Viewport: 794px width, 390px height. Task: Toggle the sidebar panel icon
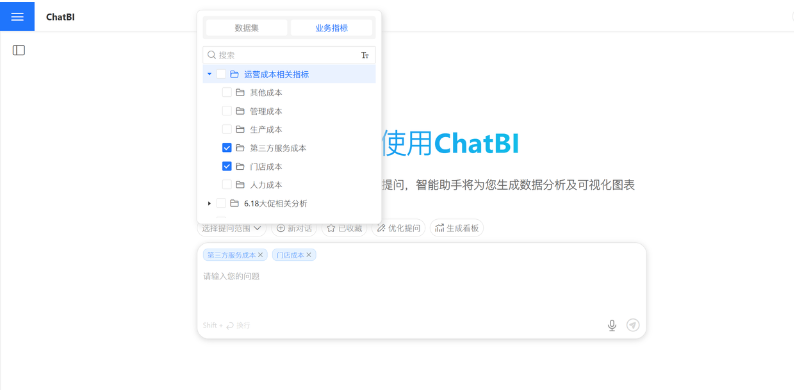[x=19, y=50]
